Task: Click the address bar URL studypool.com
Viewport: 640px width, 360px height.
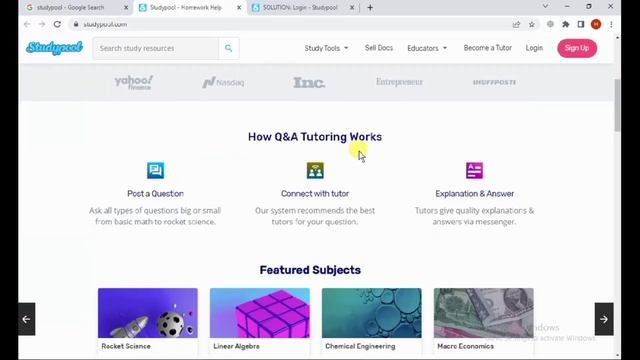Action: (105, 24)
